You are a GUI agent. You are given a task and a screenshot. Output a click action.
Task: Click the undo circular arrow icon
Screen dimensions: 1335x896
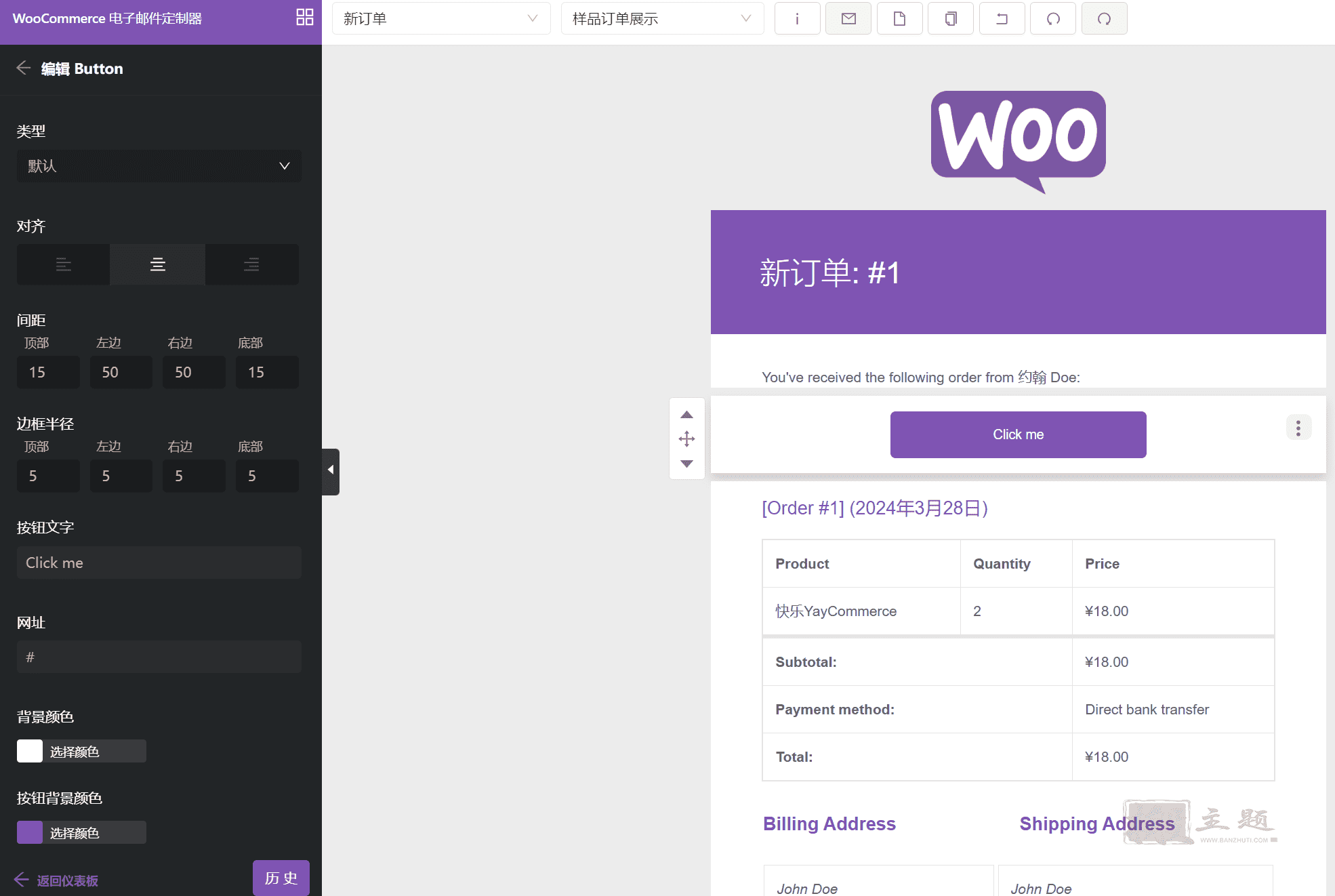pos(1053,18)
